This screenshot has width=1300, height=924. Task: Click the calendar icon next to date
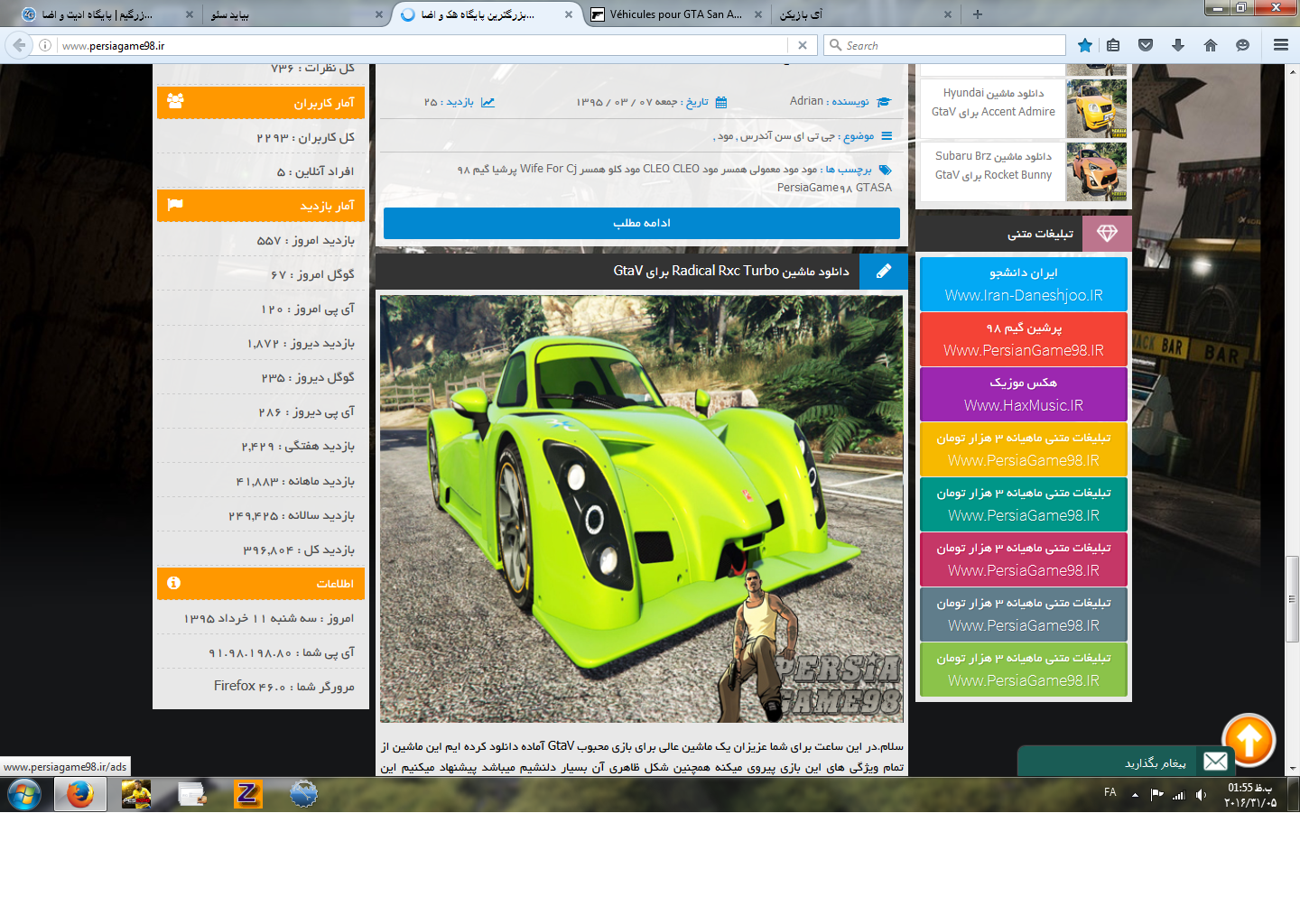(x=720, y=102)
